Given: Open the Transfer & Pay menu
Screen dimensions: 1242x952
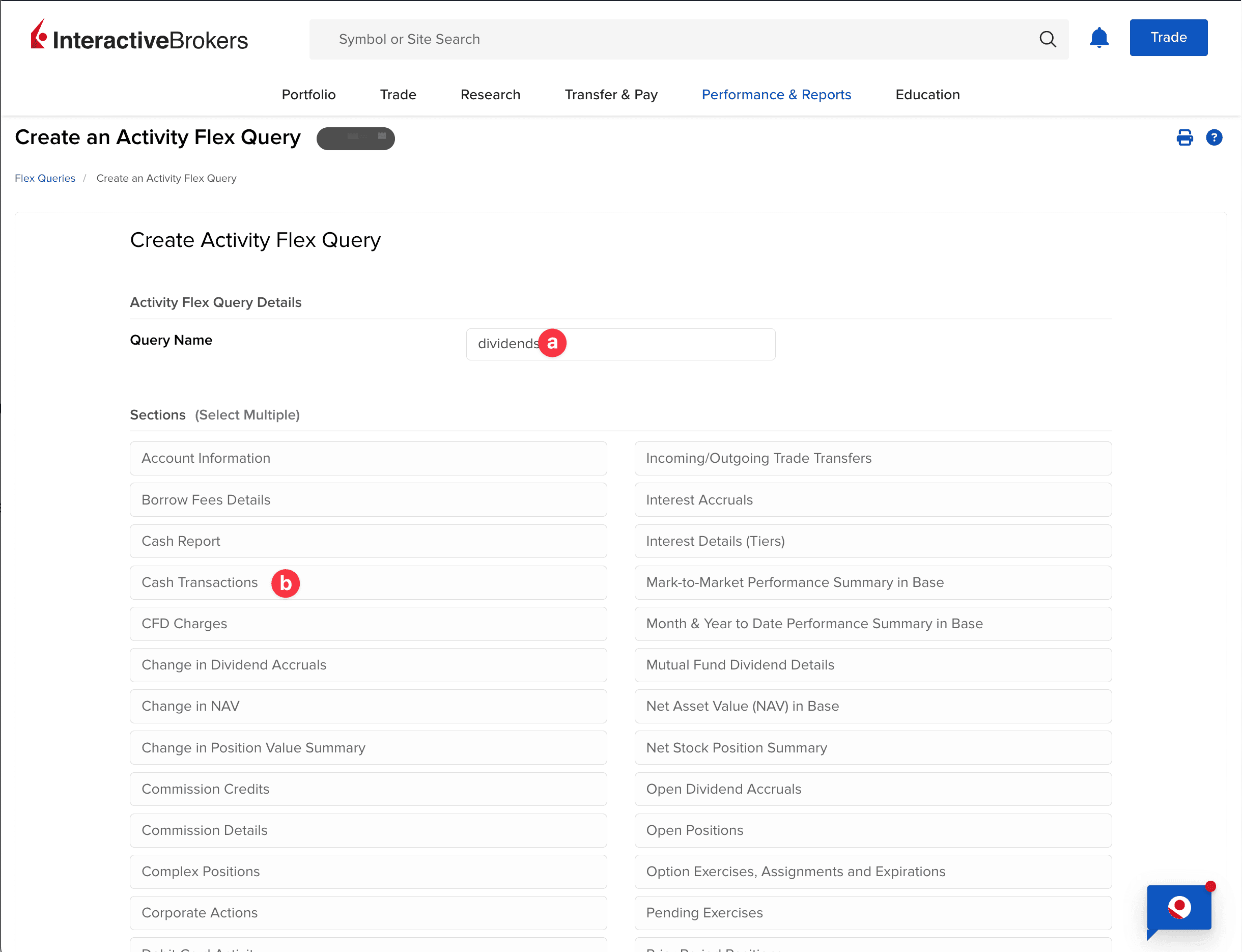Looking at the screenshot, I should 611,95.
